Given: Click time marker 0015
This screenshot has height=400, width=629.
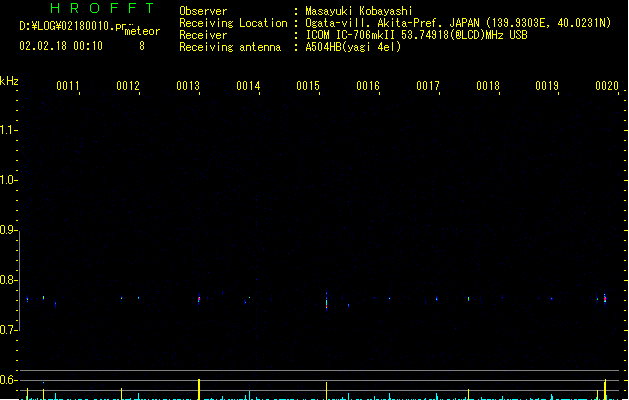Looking at the screenshot, I should pos(308,86).
